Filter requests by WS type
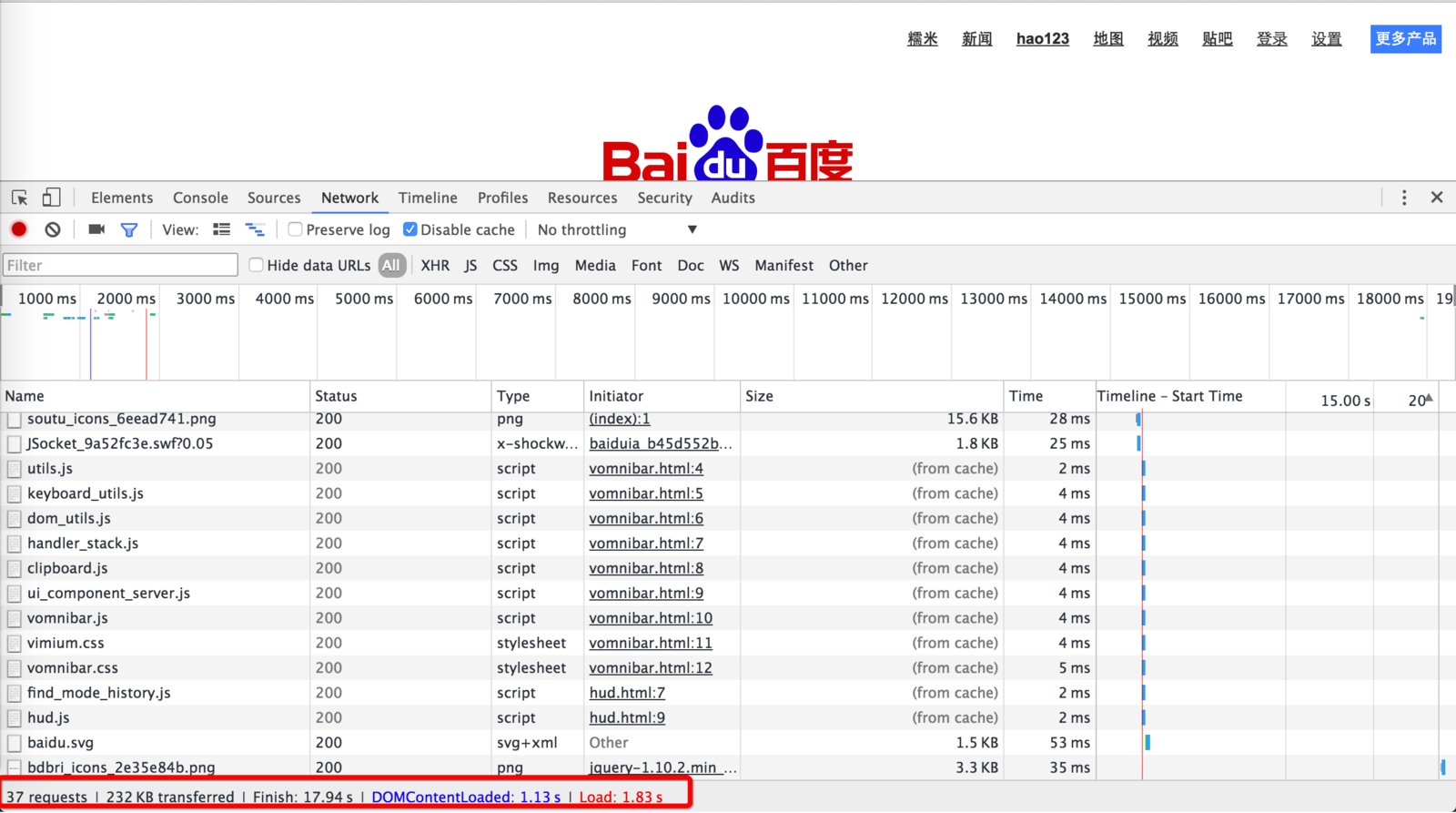This screenshot has width=1456, height=813. [x=729, y=265]
